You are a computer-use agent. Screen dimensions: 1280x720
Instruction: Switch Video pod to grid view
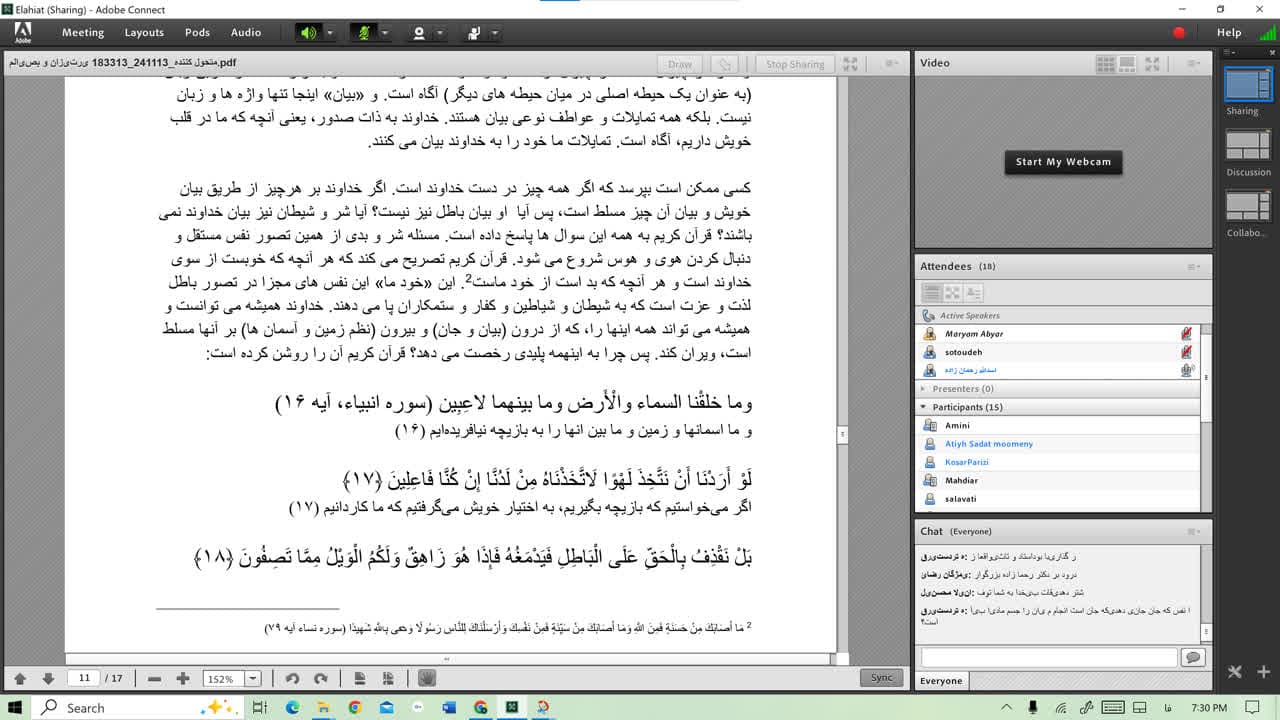[x=1105, y=63]
